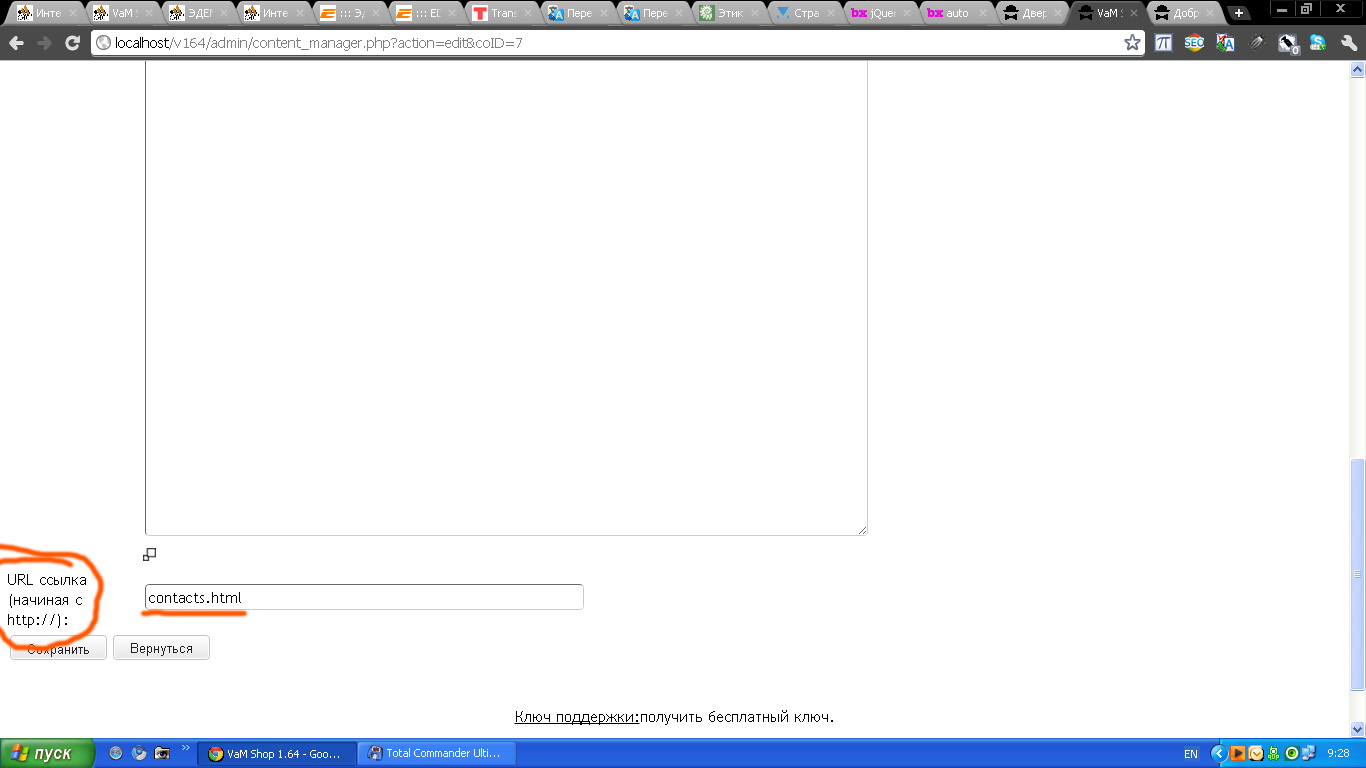Click the translate extension icon
Image resolution: width=1366 pixels, height=768 pixels.
1225,43
